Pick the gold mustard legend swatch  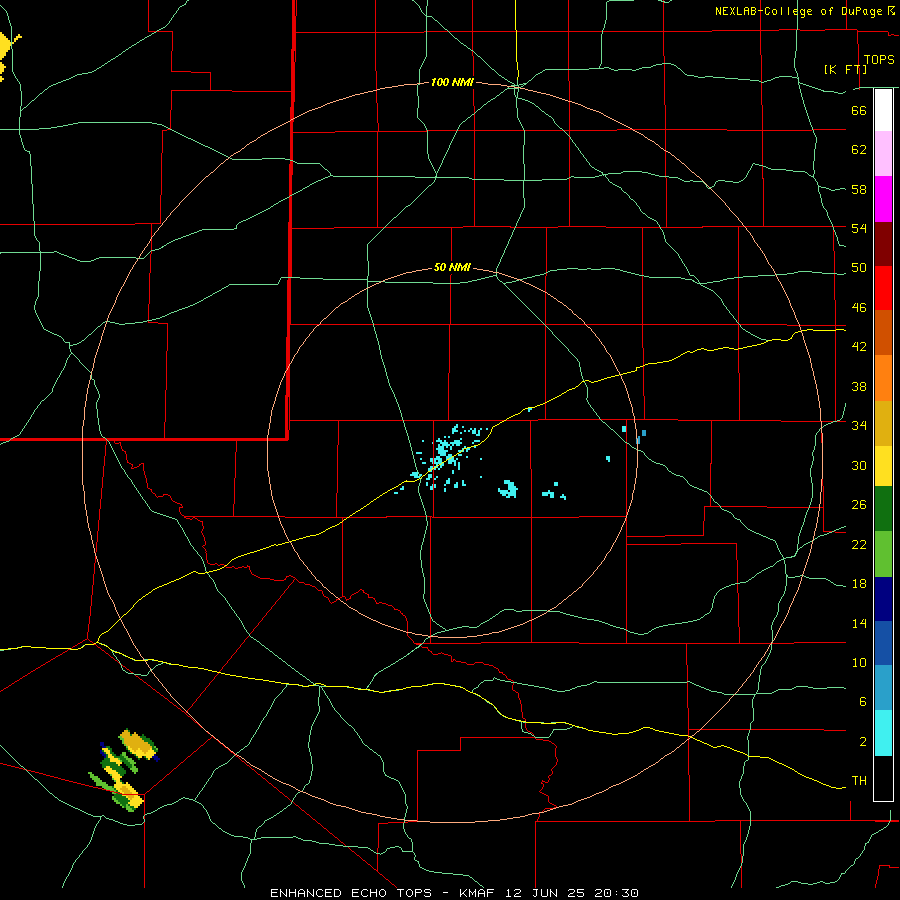tap(883, 423)
